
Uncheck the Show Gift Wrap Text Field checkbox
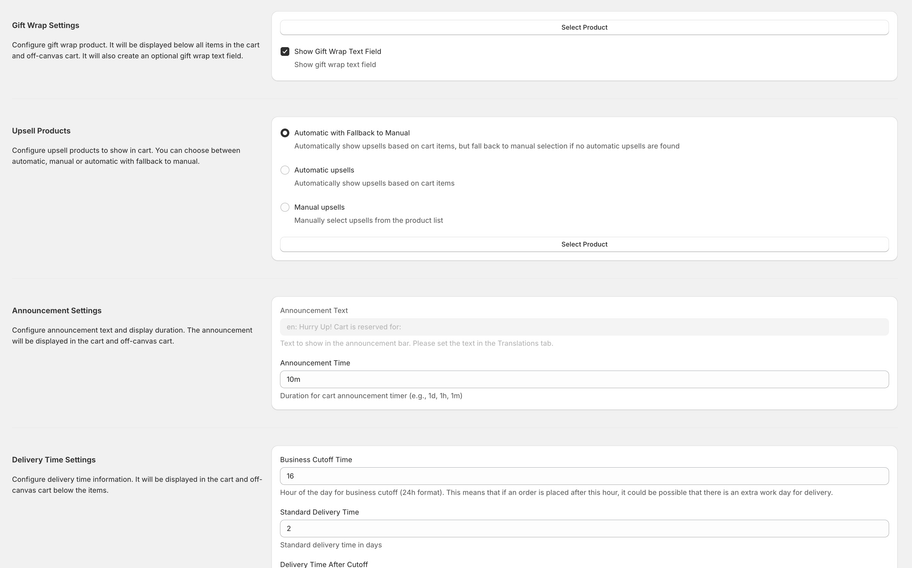pos(285,51)
